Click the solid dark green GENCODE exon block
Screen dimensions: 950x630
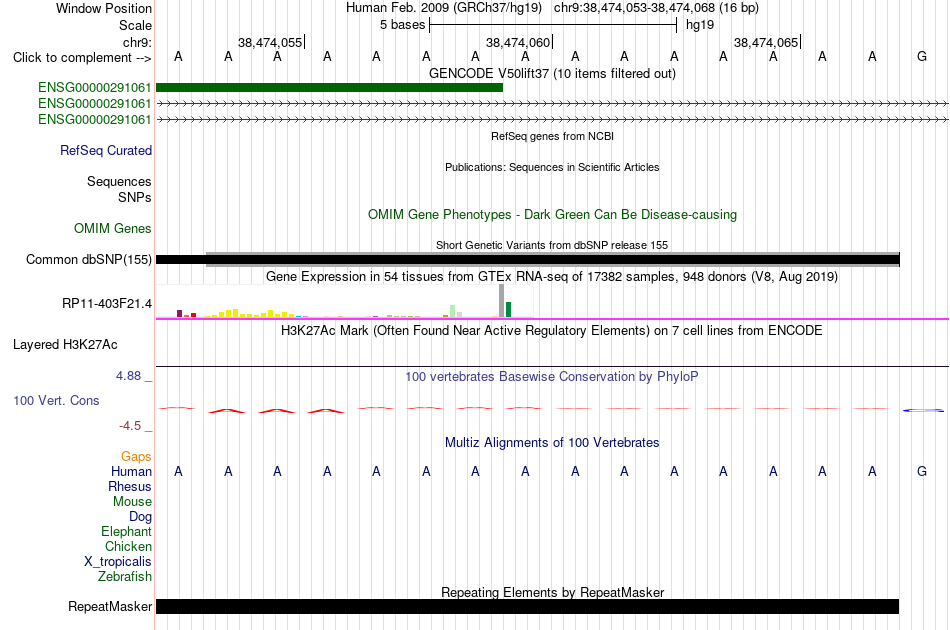pos(330,87)
